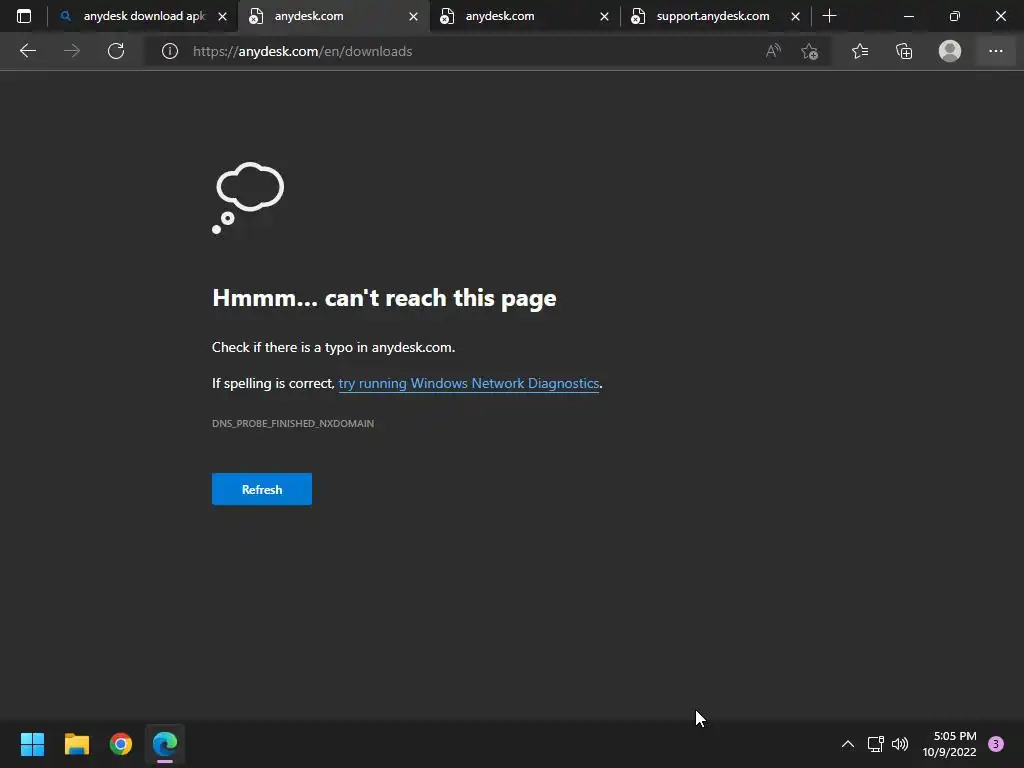Viewport: 1024px width, 768px height.
Task: Click the 'can't reach this page' heading
Action: (x=385, y=298)
